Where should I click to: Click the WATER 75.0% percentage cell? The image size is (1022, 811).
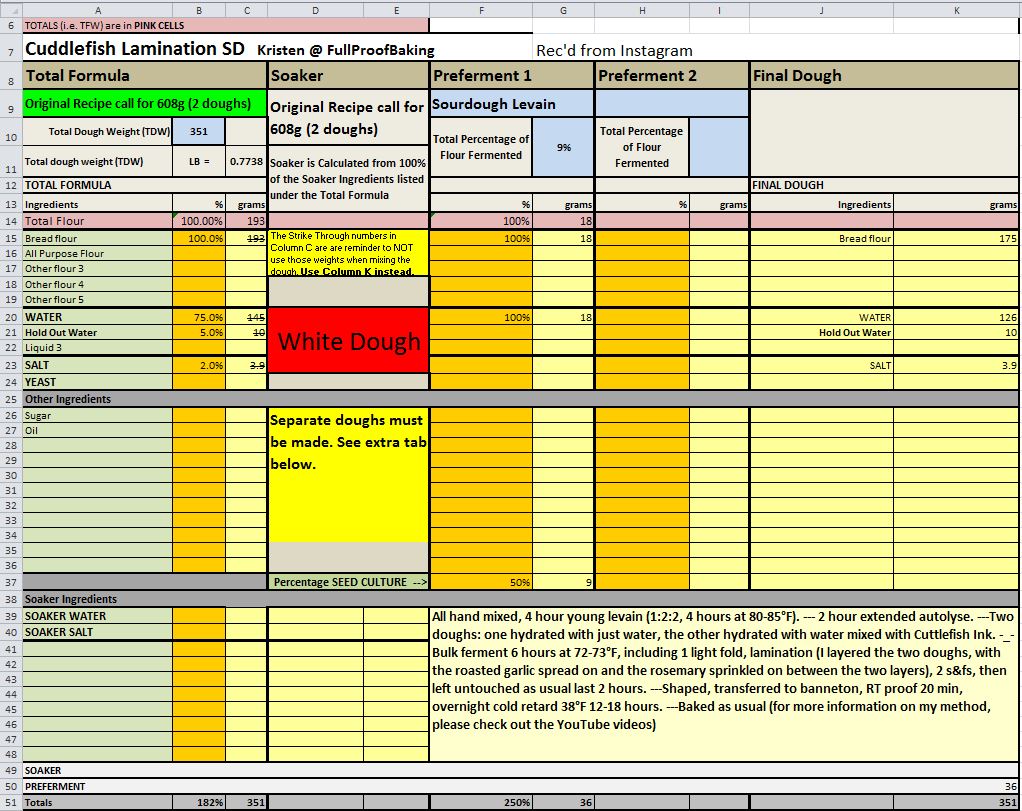click(198, 317)
